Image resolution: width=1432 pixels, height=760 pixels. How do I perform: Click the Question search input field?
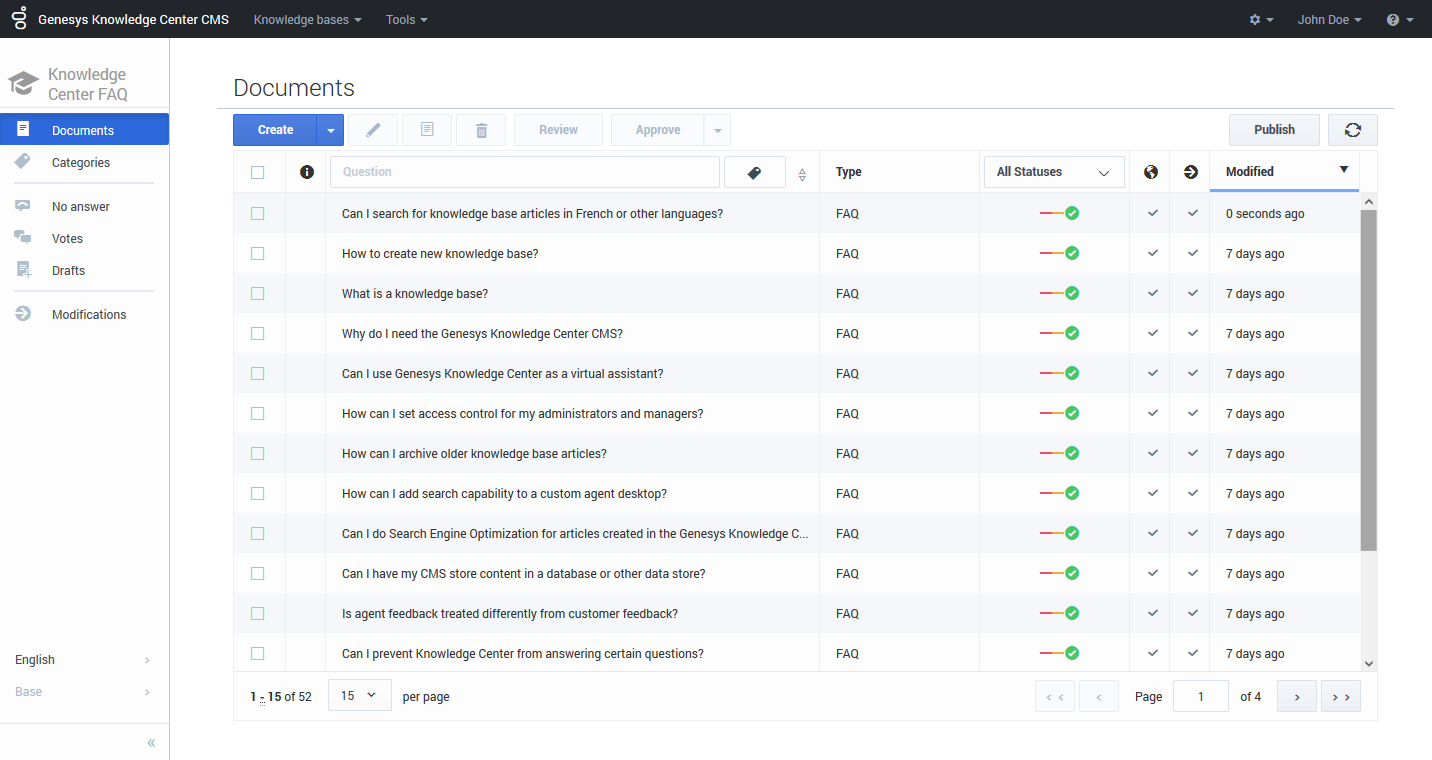pos(524,172)
